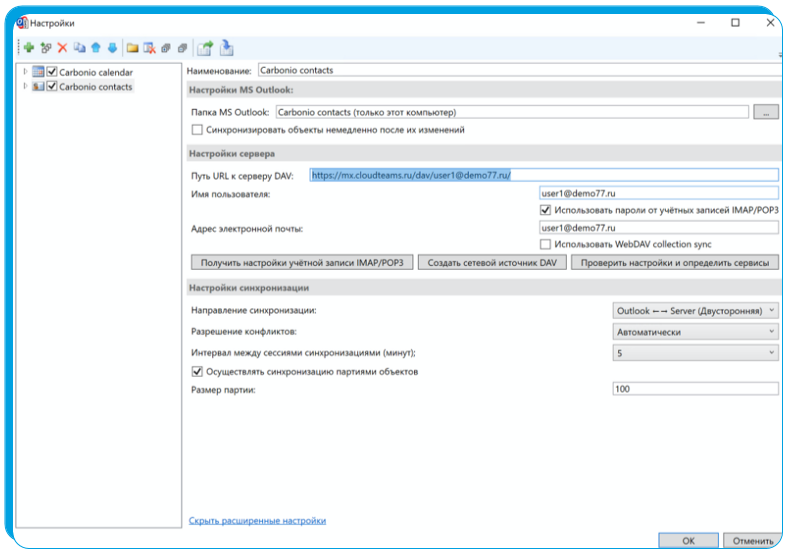
Task: Disable the Carbonio contacts profile checkbox
Action: pyautogui.click(x=52, y=87)
